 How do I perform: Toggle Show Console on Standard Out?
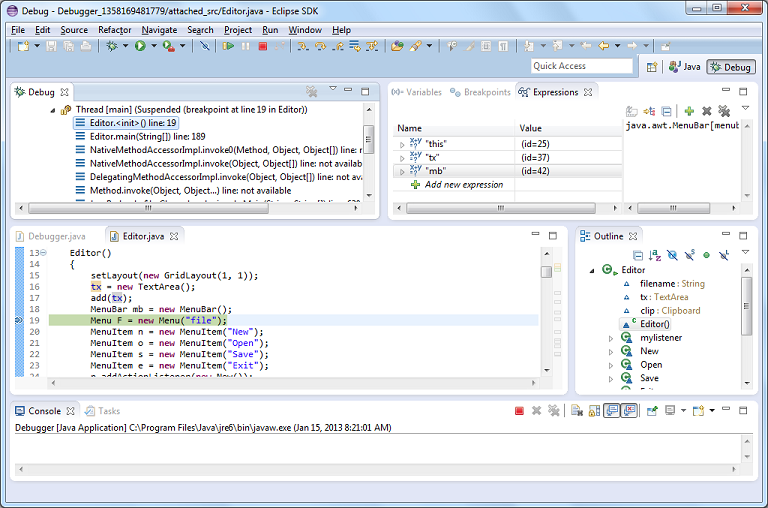pyautogui.click(x=612, y=411)
